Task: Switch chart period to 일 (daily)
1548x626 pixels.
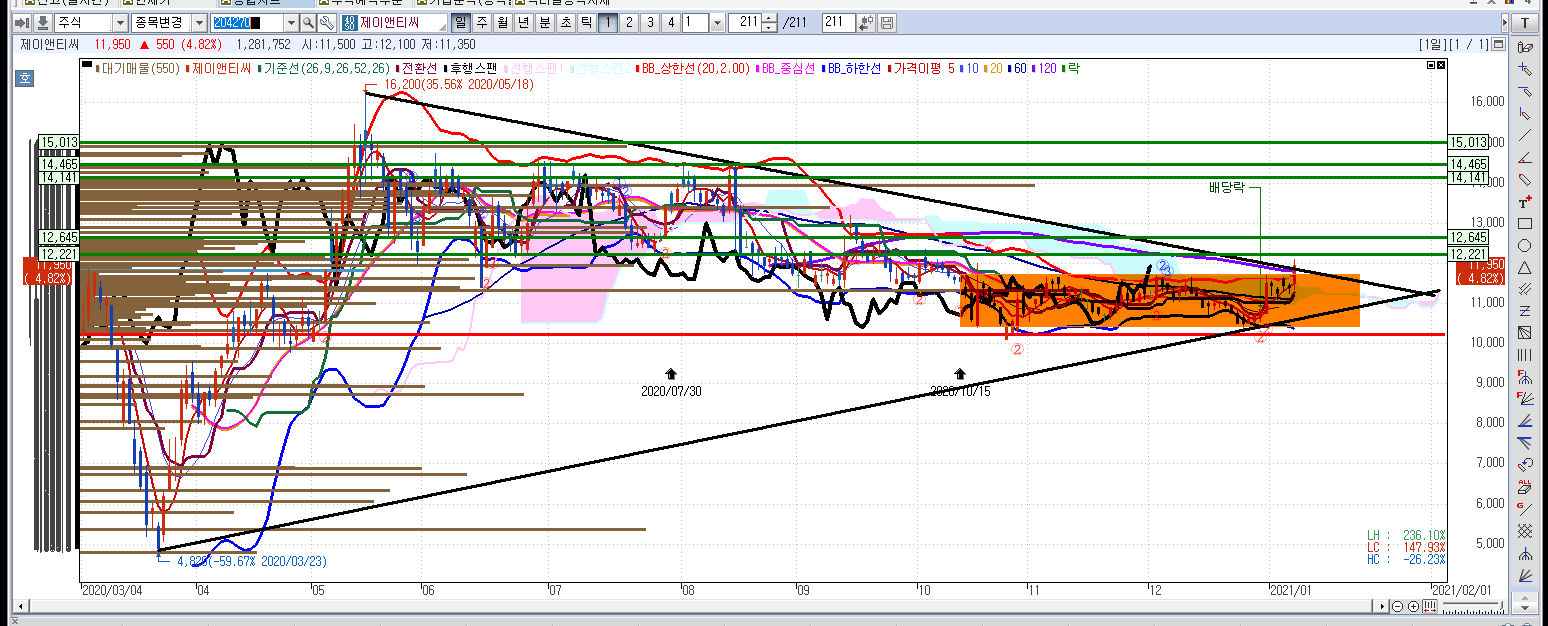Action: (461, 22)
